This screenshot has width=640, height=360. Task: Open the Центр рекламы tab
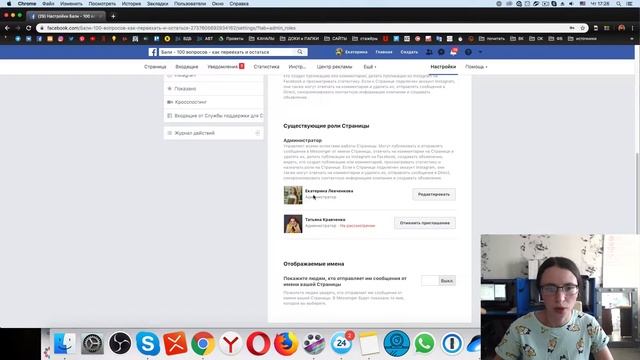point(334,67)
